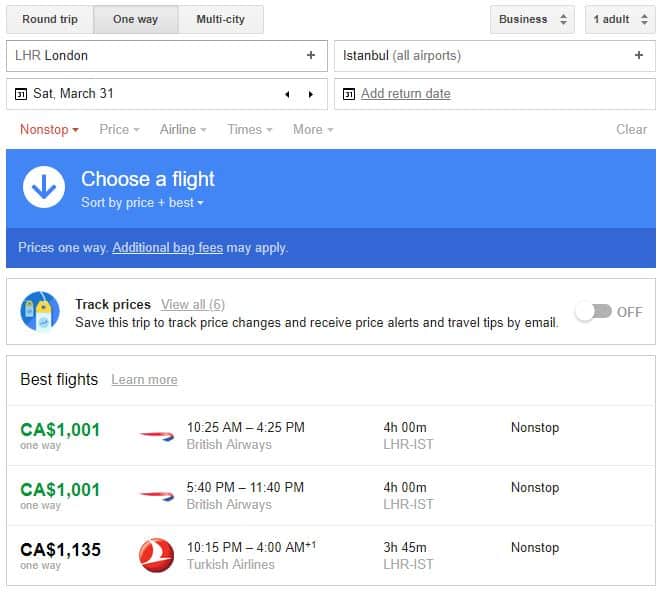Viewport: 667px width, 595px height.
Task: Click the plus icon in LHR London field
Action: (x=310, y=56)
